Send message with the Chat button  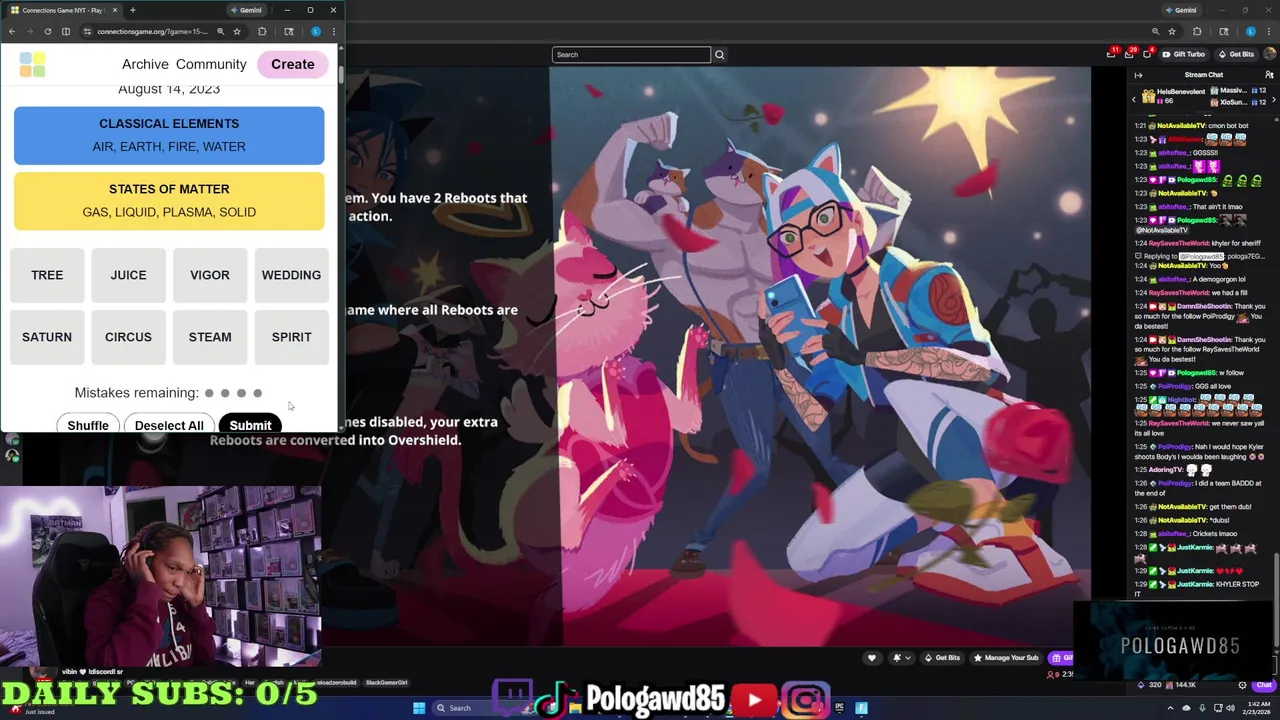click(x=1264, y=685)
